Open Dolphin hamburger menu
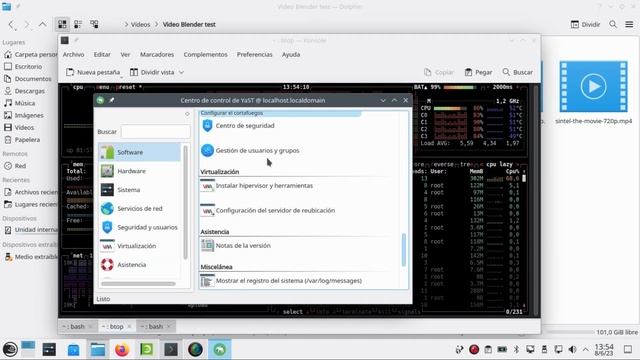 pyautogui.click(x=629, y=24)
